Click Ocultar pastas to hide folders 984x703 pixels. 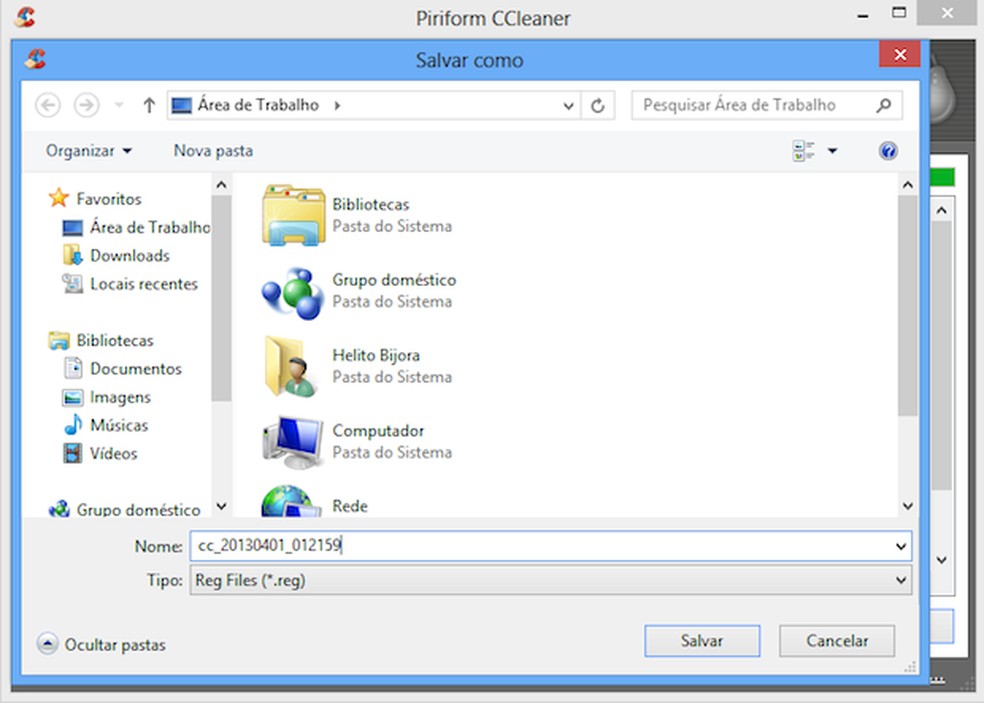coord(102,644)
